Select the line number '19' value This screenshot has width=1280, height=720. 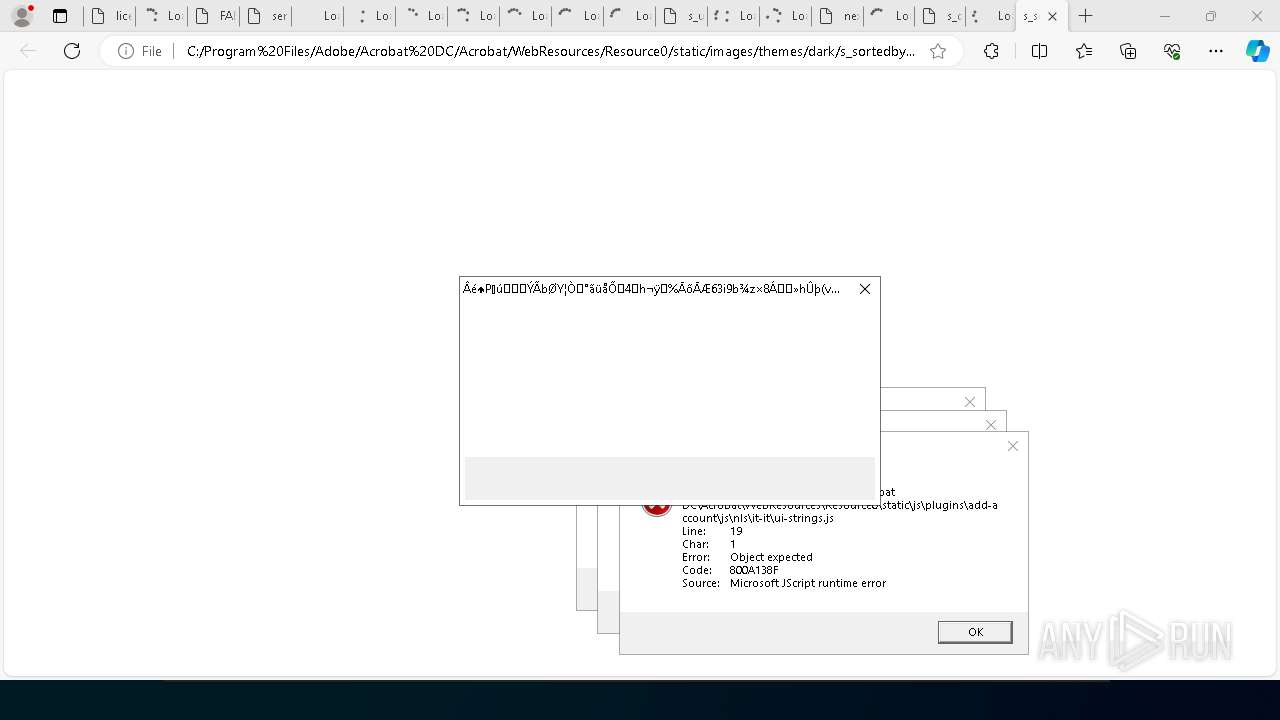(x=736, y=531)
